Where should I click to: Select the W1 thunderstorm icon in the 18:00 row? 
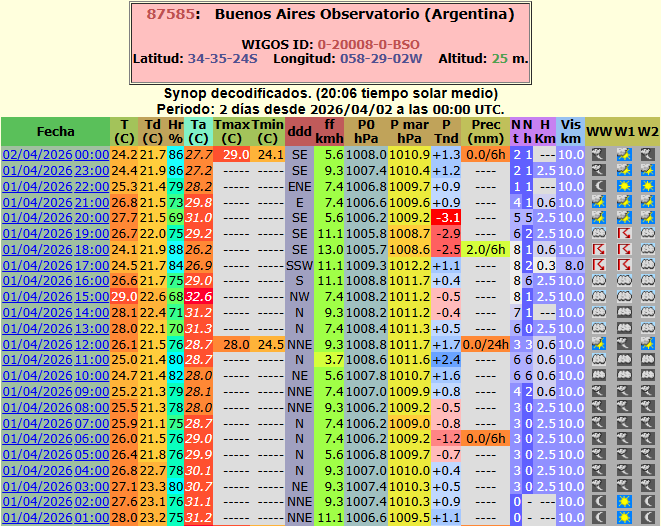(624, 250)
